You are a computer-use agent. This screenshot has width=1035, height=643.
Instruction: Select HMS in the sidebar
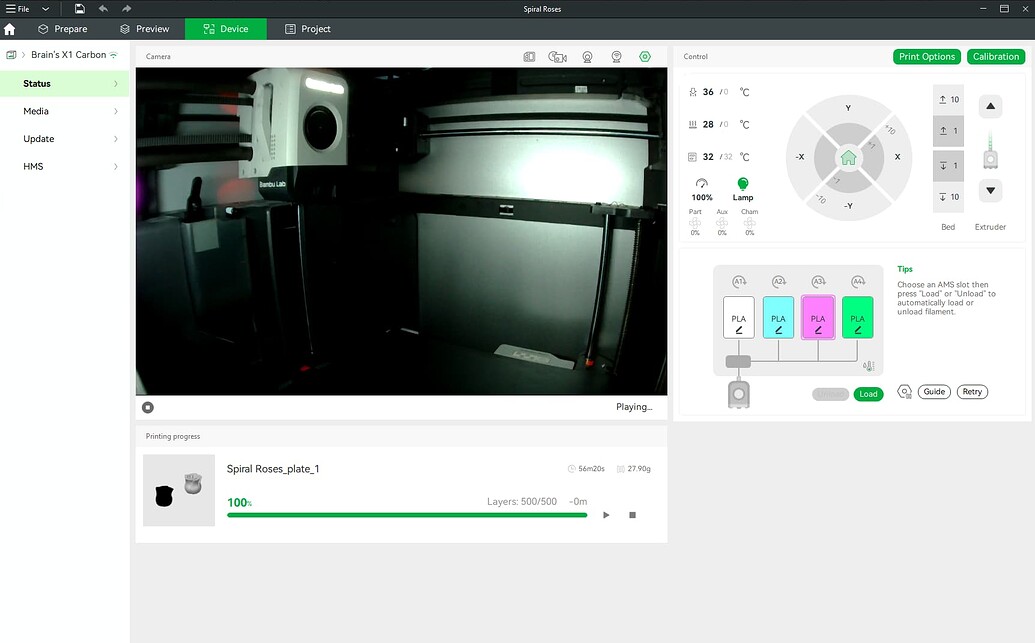click(65, 167)
